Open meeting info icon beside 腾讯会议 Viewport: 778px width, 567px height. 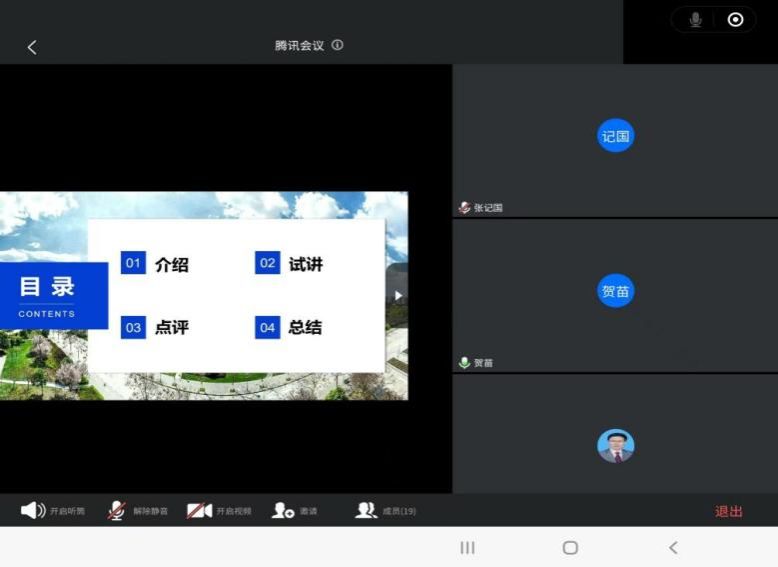tap(337, 45)
